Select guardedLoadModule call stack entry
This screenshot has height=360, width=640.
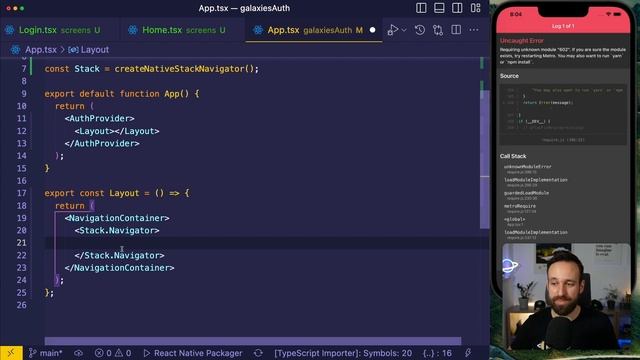(x=526, y=195)
